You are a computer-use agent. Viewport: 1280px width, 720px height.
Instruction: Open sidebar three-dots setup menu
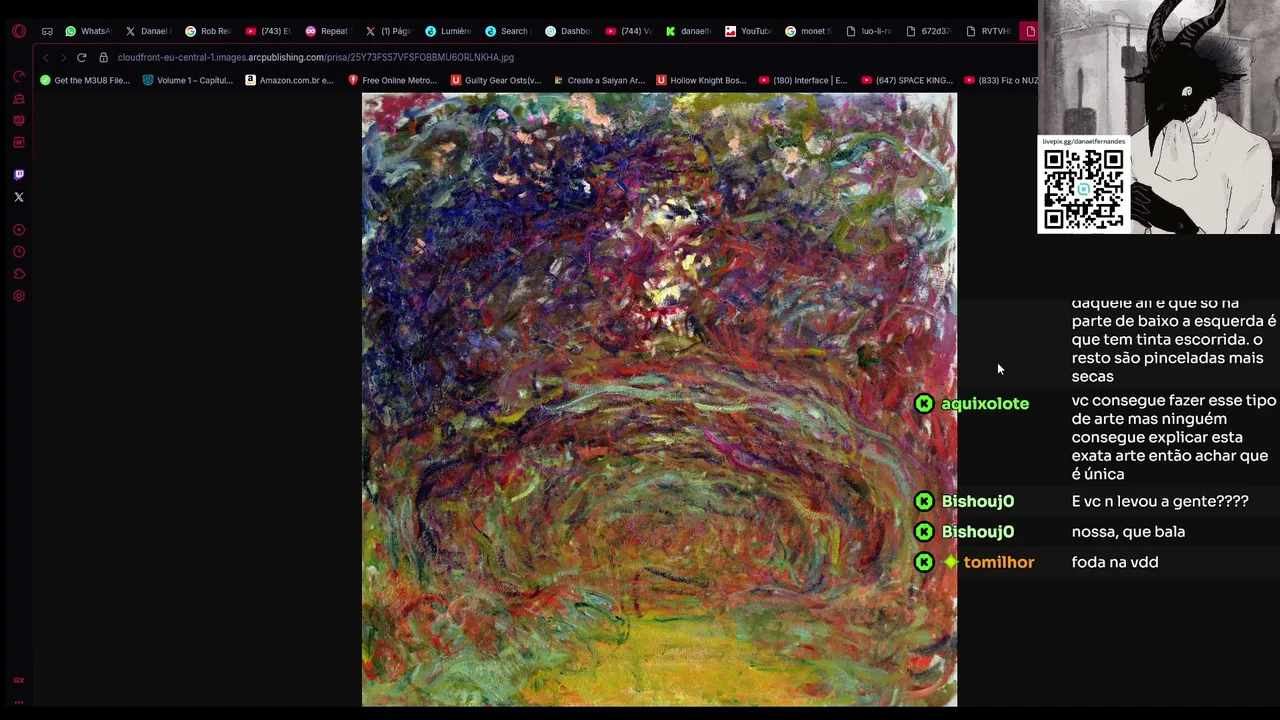click(x=19, y=702)
